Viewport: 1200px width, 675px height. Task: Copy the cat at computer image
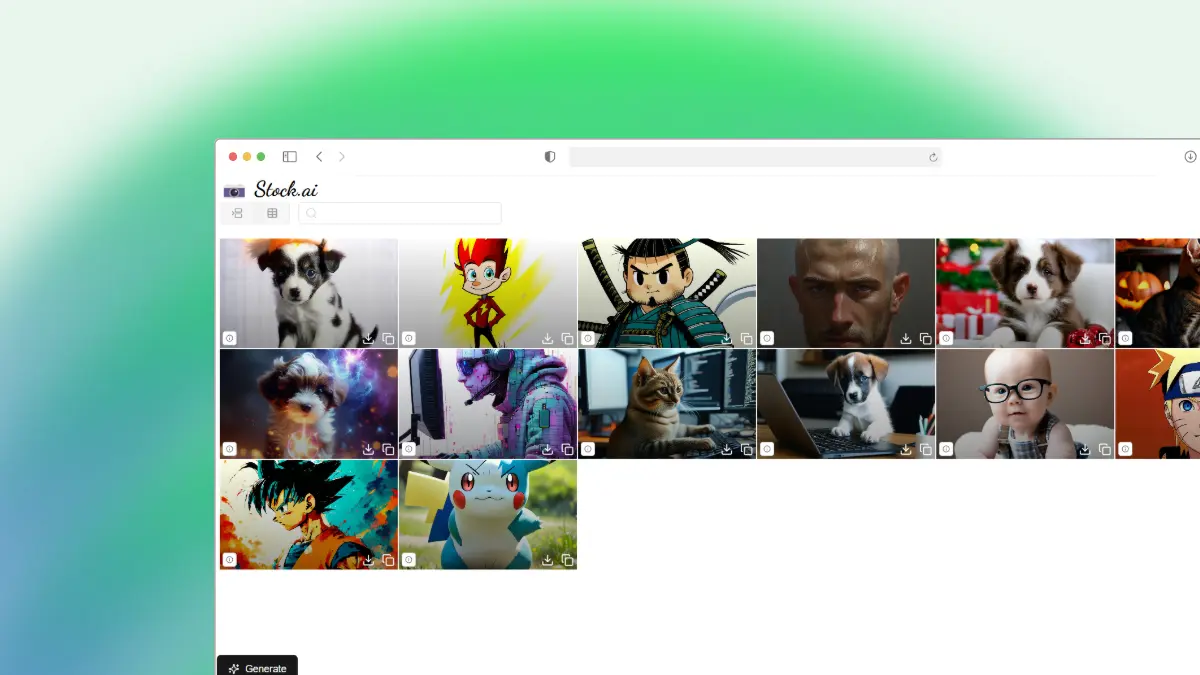pos(746,450)
